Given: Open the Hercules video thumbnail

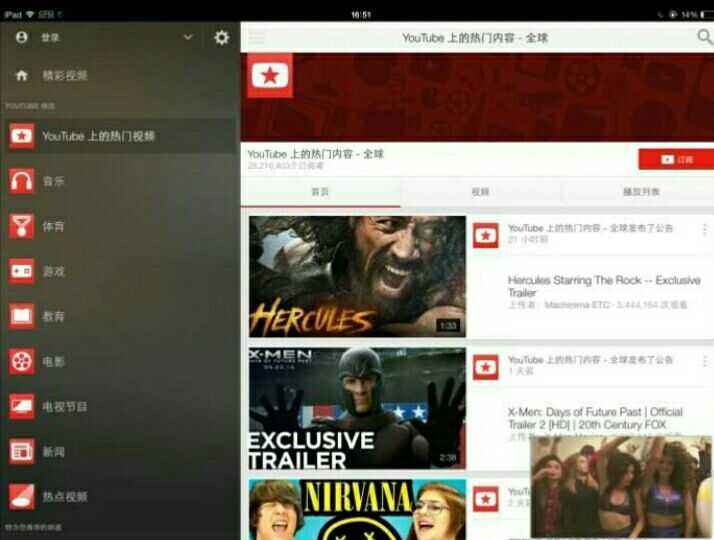Looking at the screenshot, I should [x=357, y=276].
